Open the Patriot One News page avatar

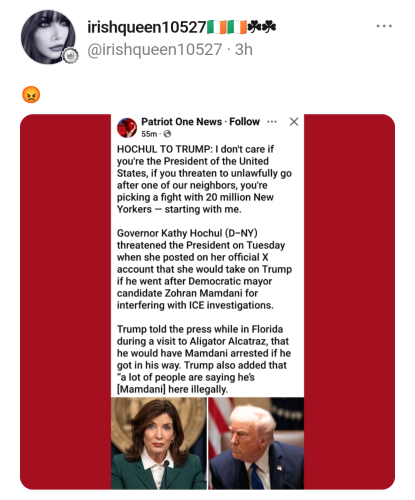click(127, 128)
